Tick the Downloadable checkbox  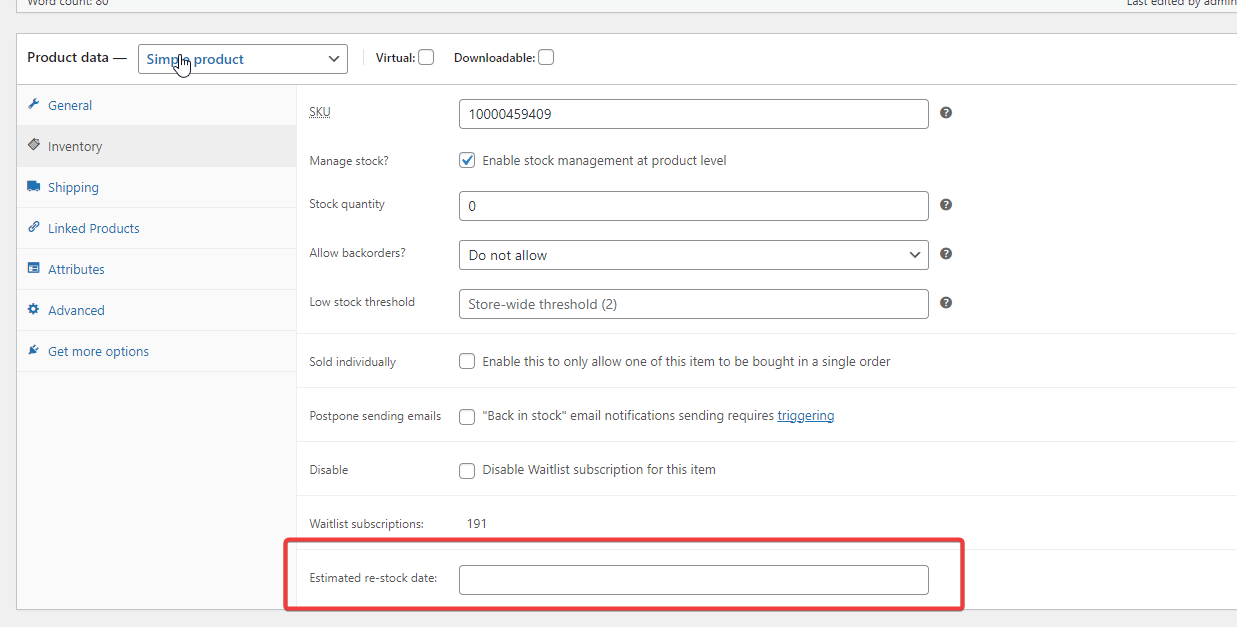(x=546, y=58)
